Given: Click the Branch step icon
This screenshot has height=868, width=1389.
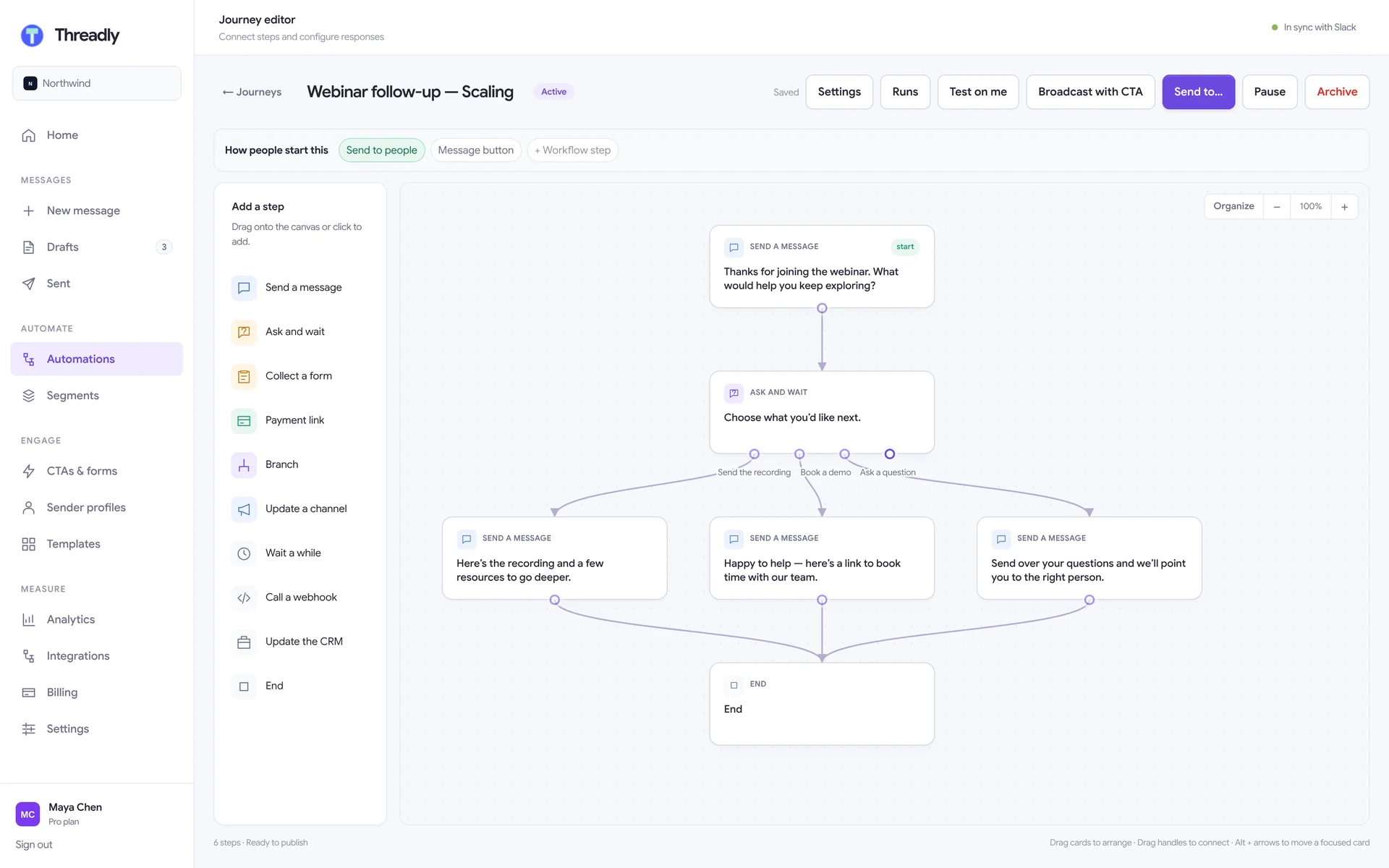Looking at the screenshot, I should tap(244, 464).
